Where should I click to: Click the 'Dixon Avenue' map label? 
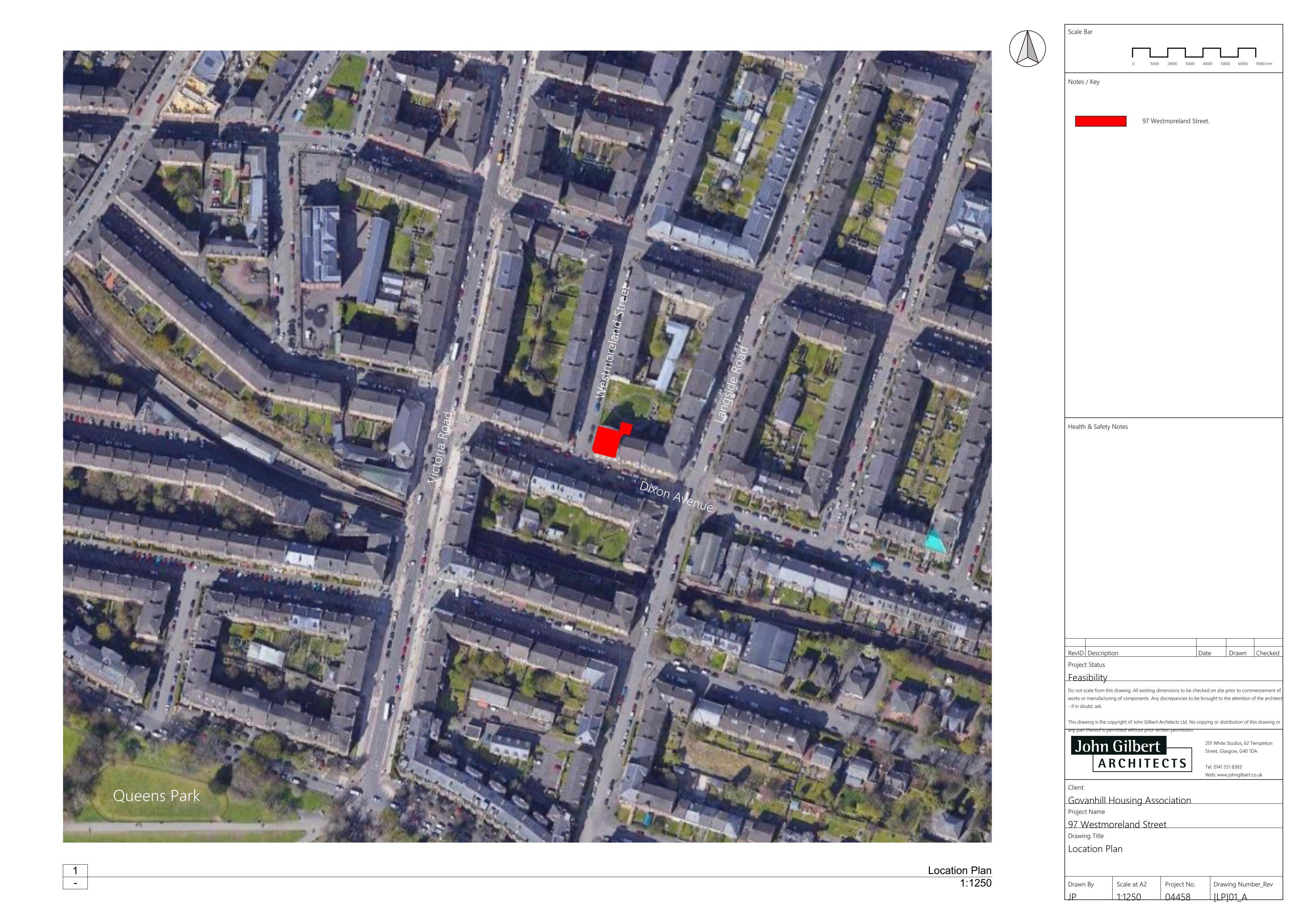tap(676, 497)
